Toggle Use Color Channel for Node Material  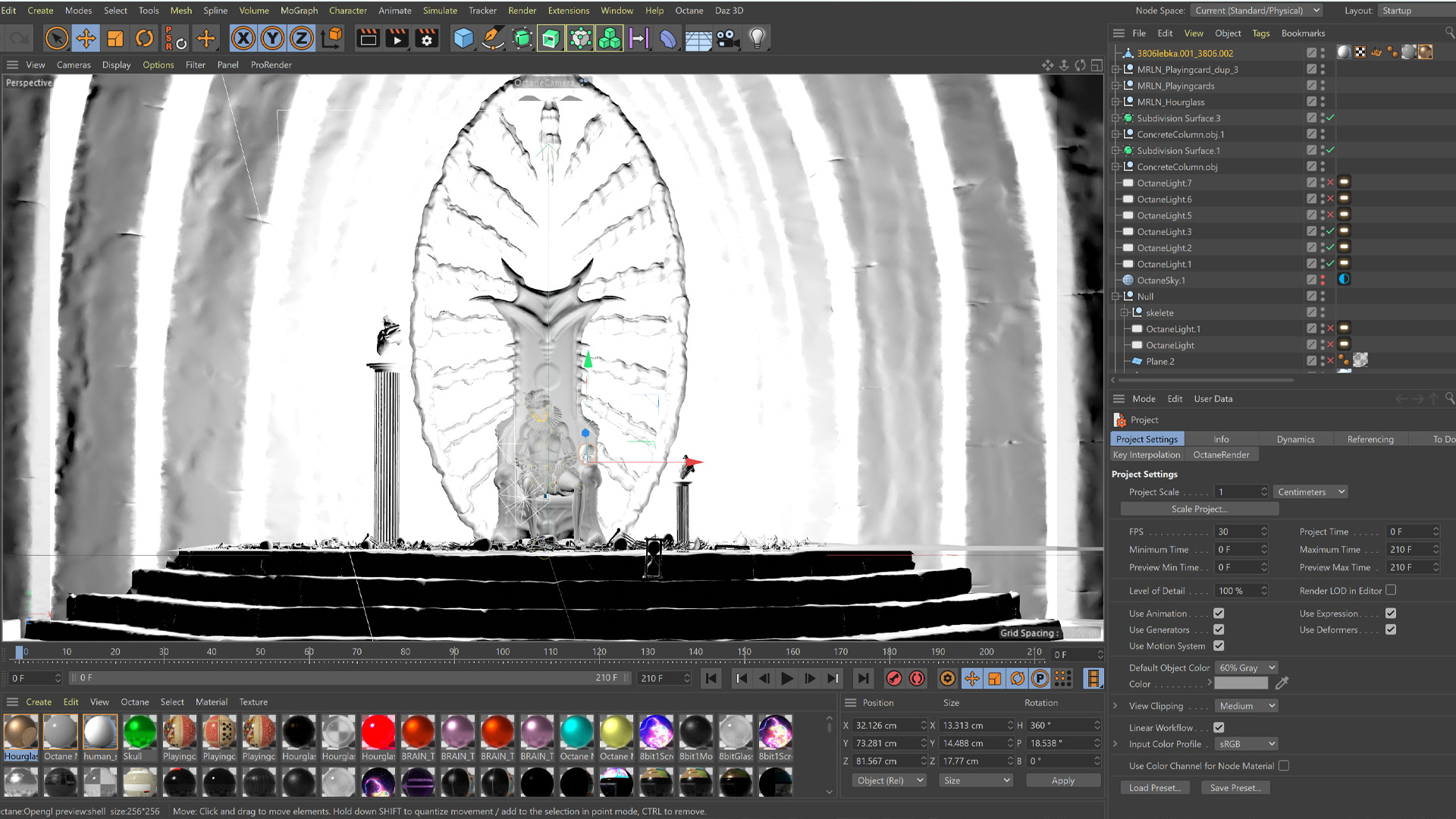(1284, 766)
